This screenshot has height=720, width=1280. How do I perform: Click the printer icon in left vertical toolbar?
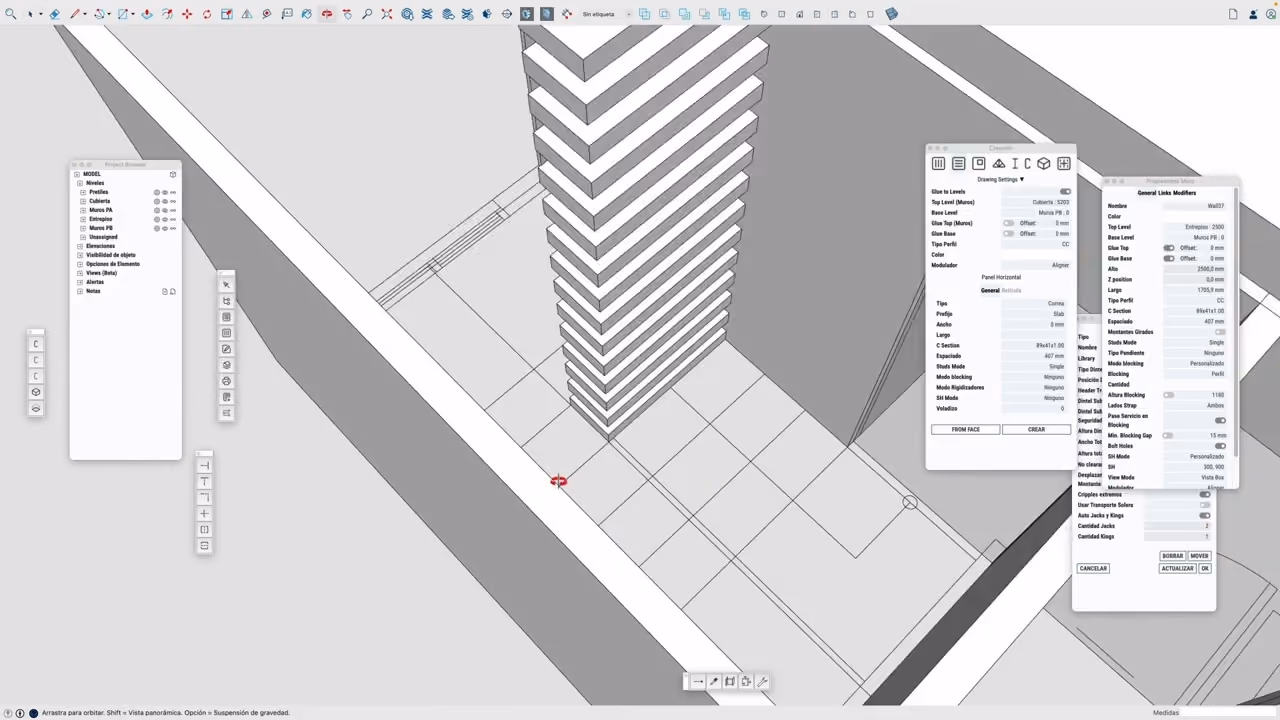(227, 381)
